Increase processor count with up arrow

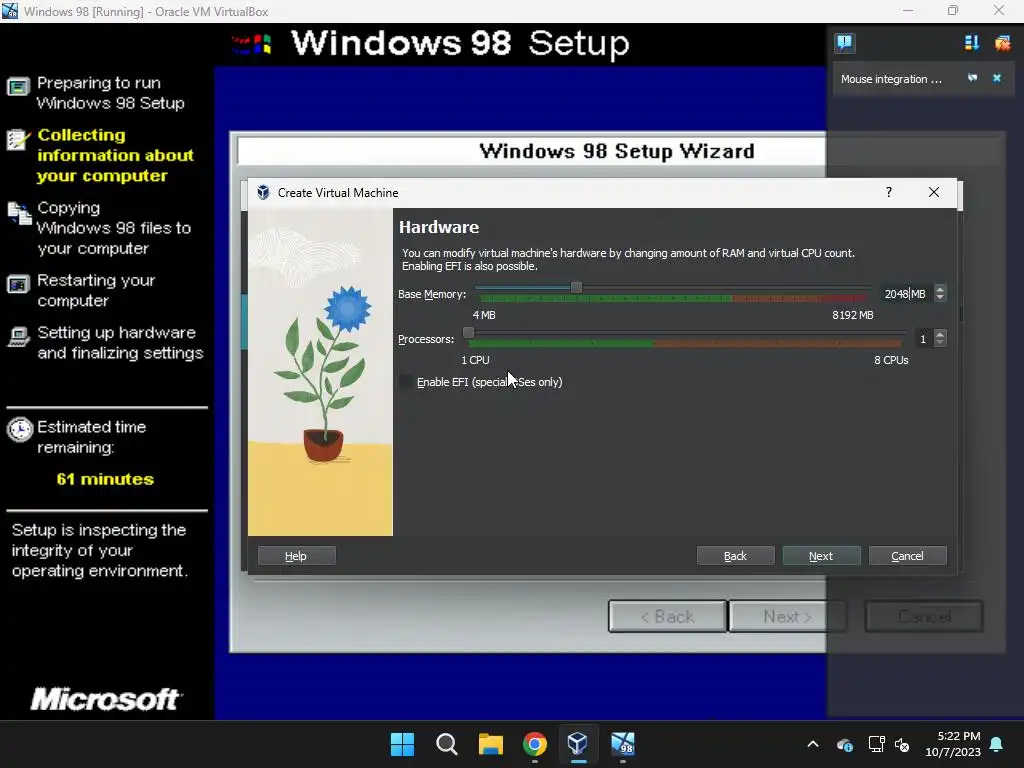pos(940,335)
